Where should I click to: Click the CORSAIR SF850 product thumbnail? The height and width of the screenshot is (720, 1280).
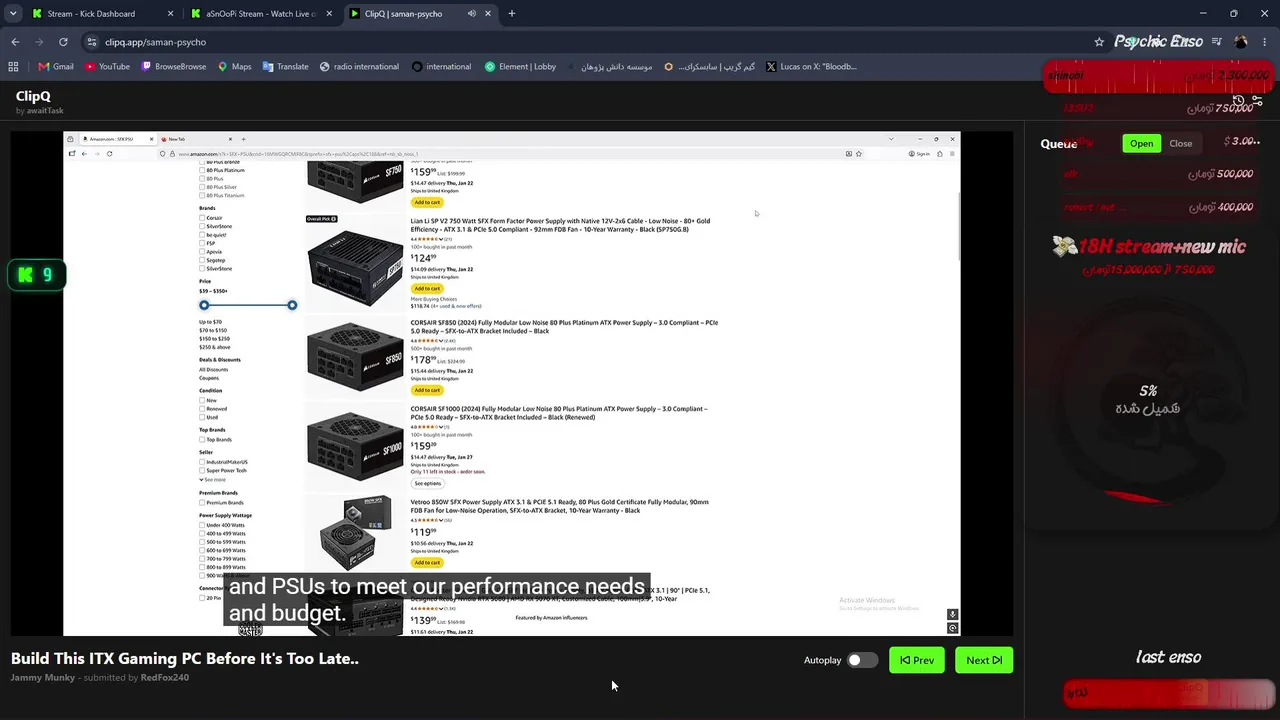point(355,357)
